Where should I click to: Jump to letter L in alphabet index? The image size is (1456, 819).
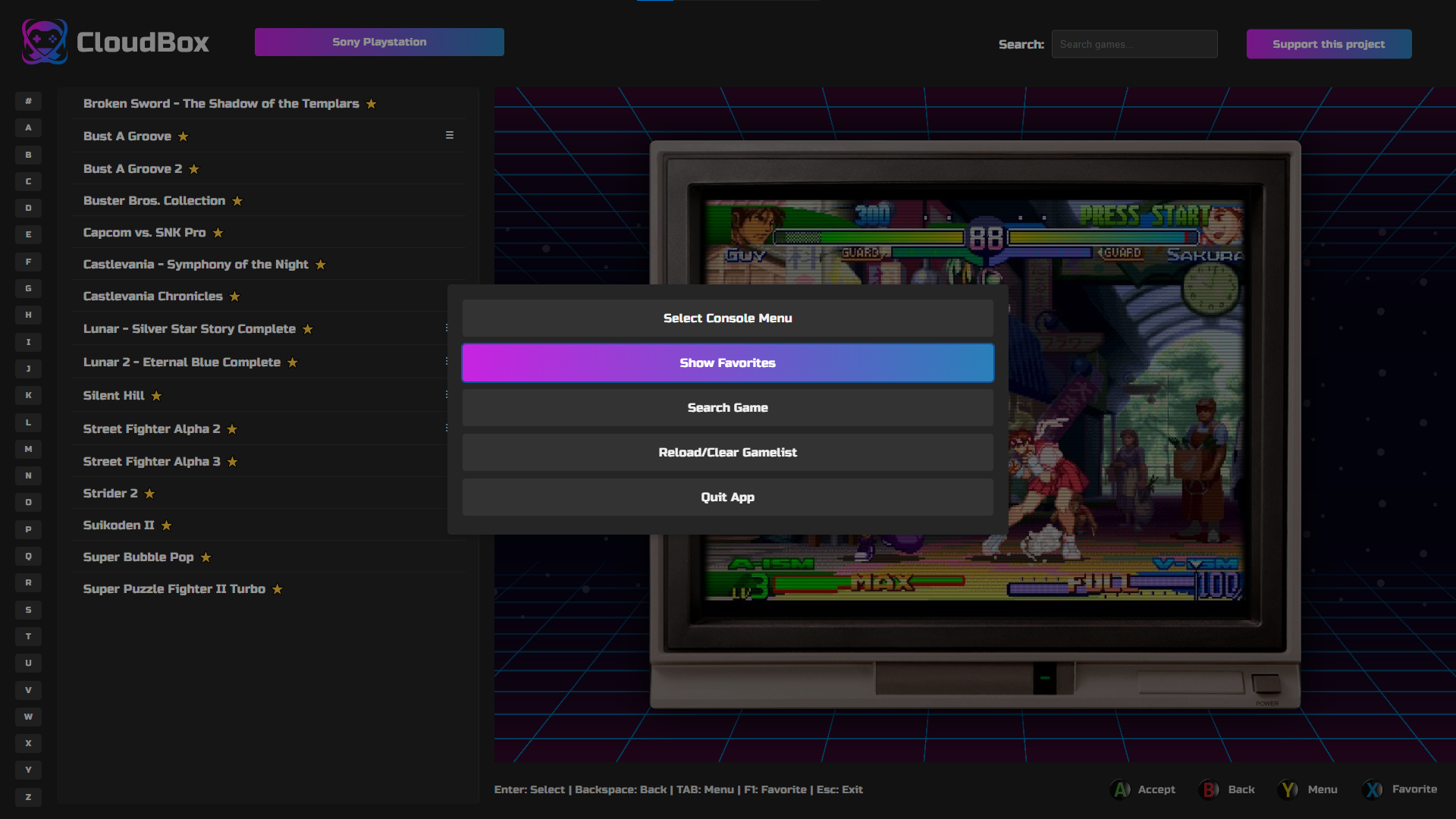click(28, 422)
